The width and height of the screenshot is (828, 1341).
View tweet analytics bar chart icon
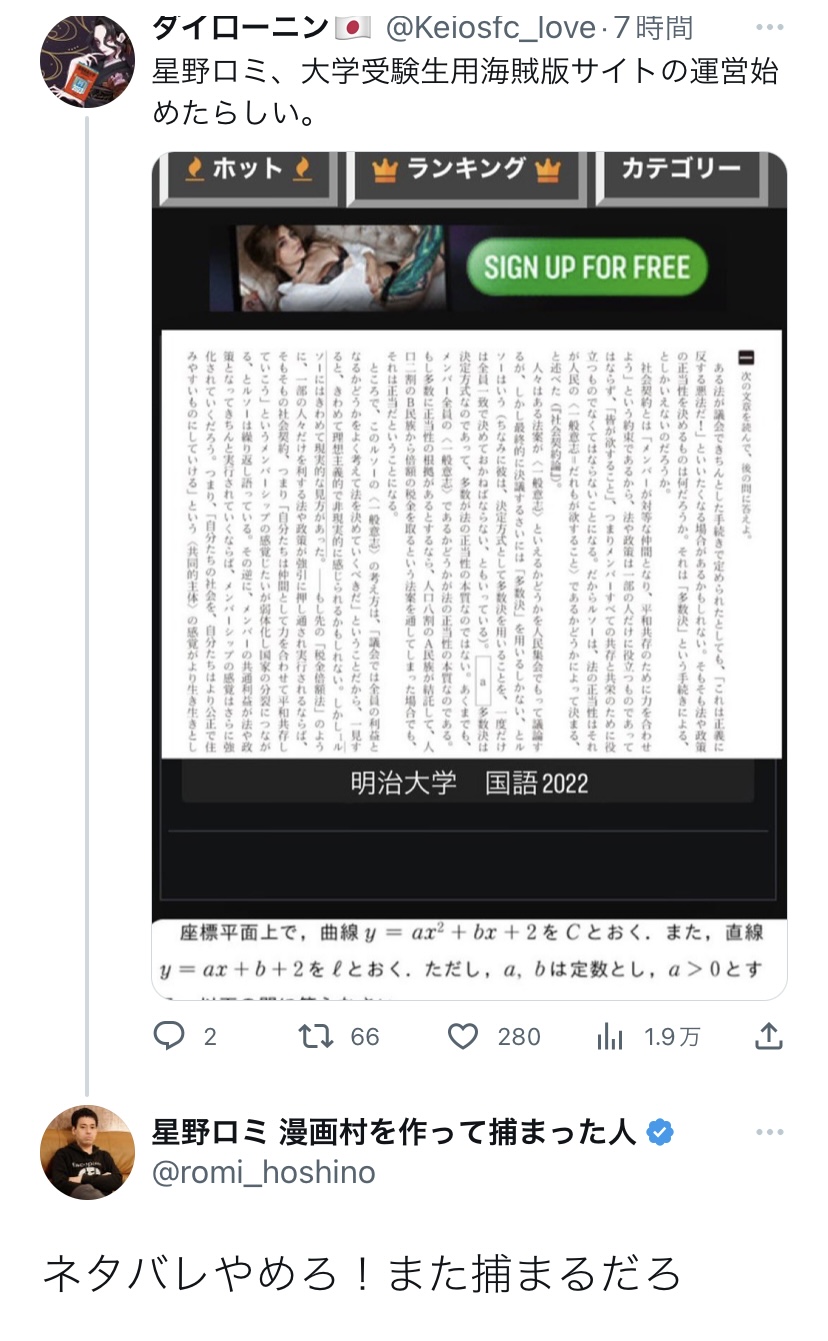point(609,1036)
